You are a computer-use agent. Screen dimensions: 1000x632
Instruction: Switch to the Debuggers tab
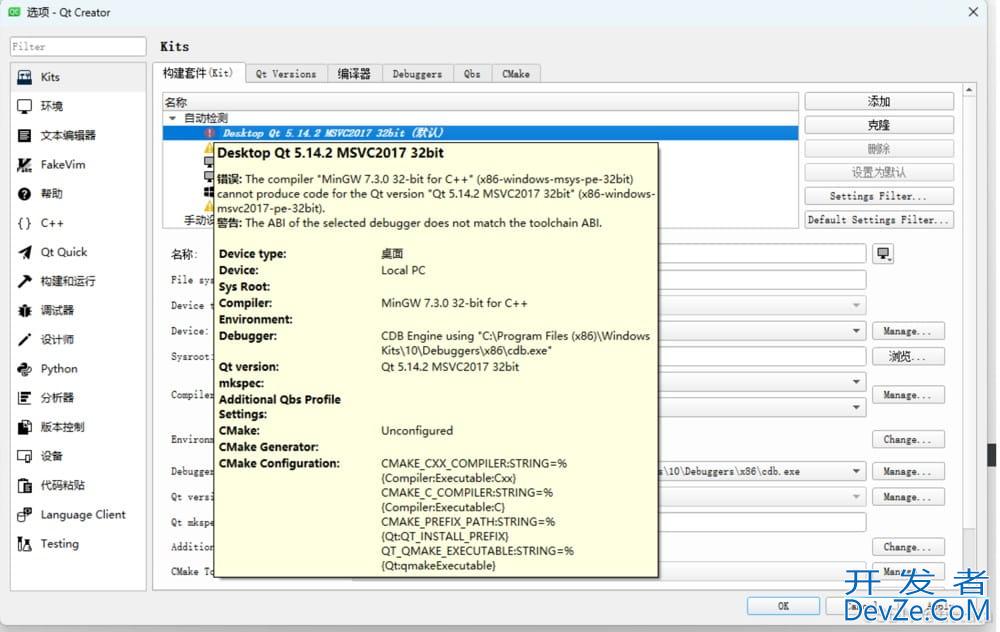tap(417, 74)
